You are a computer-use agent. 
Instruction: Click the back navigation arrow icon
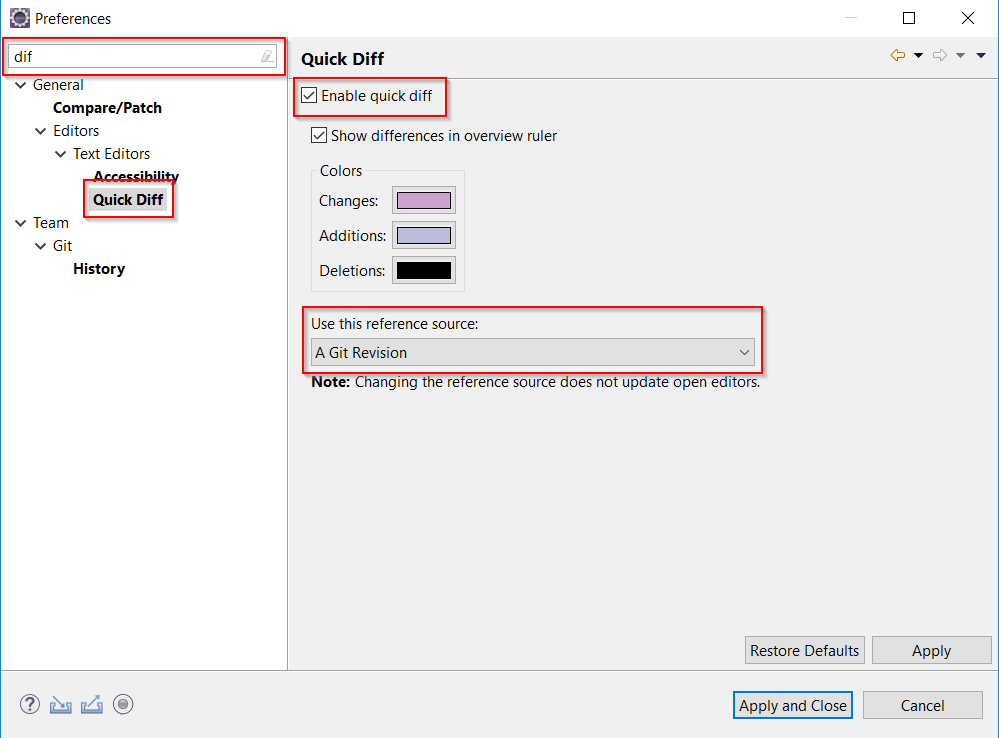(x=897, y=56)
